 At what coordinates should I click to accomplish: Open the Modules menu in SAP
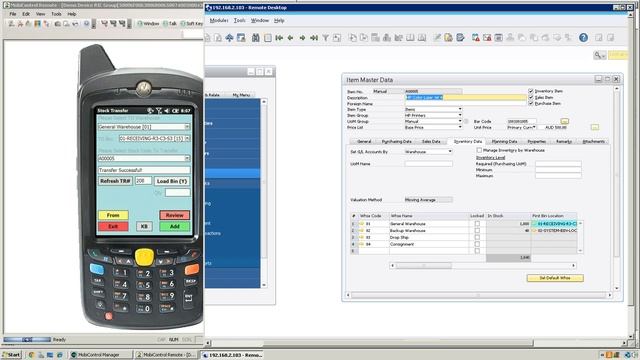click(x=219, y=20)
